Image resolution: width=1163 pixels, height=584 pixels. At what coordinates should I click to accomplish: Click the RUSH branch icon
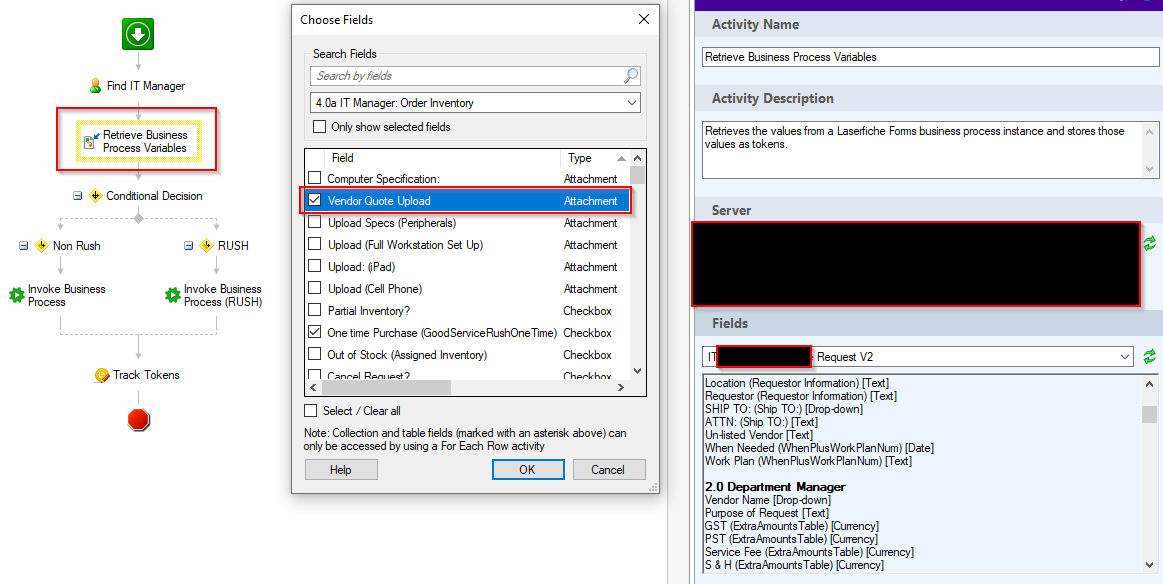206,246
